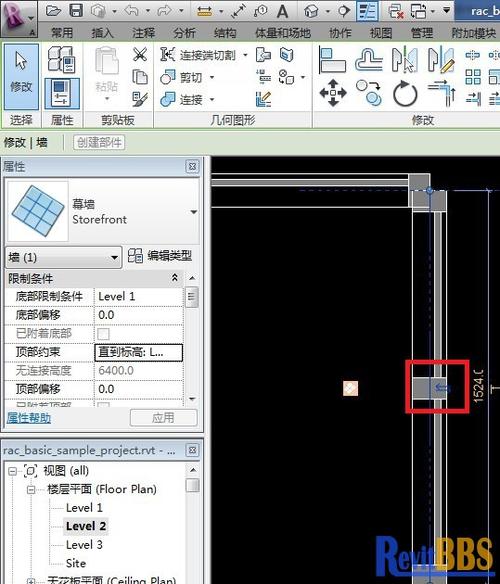Click the Cut scissors icon in clipboard panel

pos(140,54)
